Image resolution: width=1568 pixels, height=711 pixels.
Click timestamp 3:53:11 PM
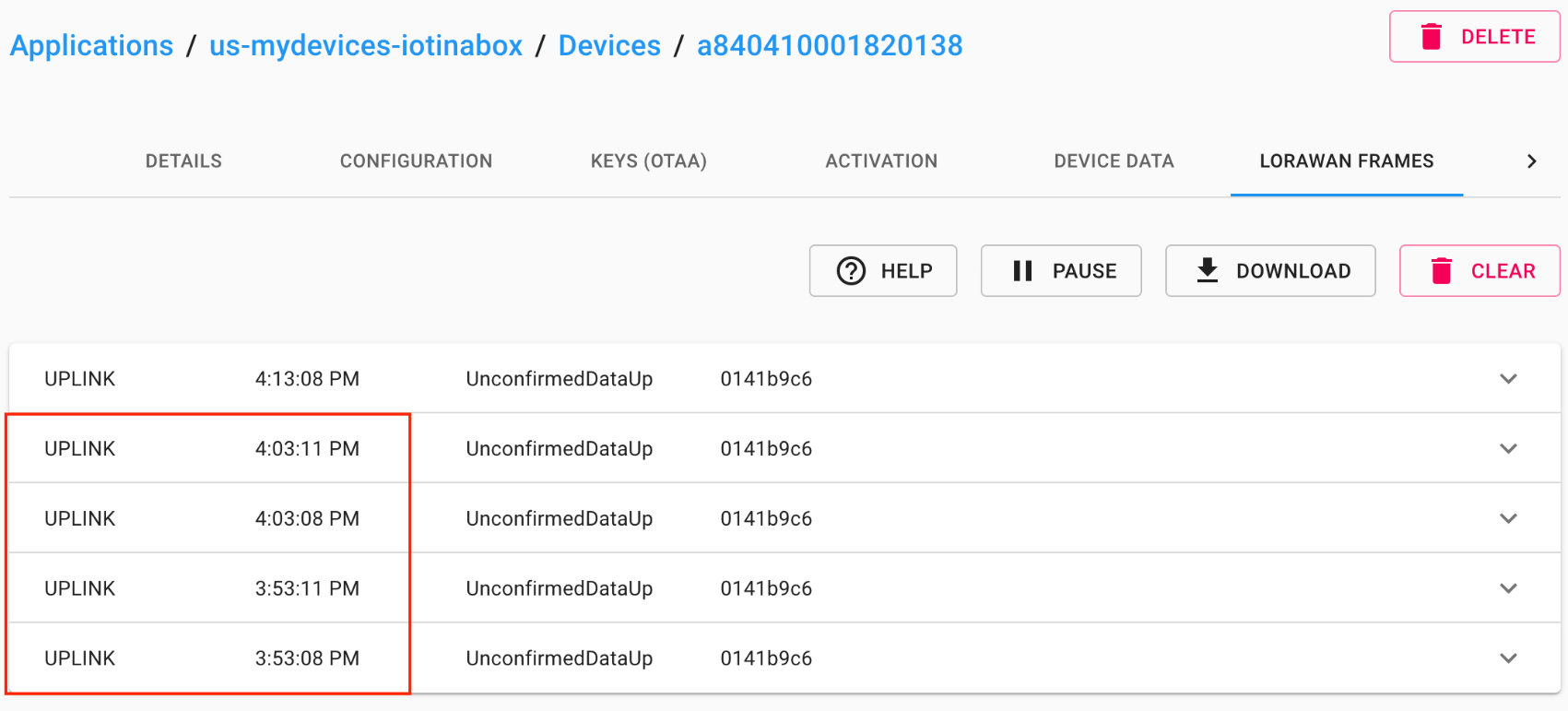pyautogui.click(x=307, y=588)
